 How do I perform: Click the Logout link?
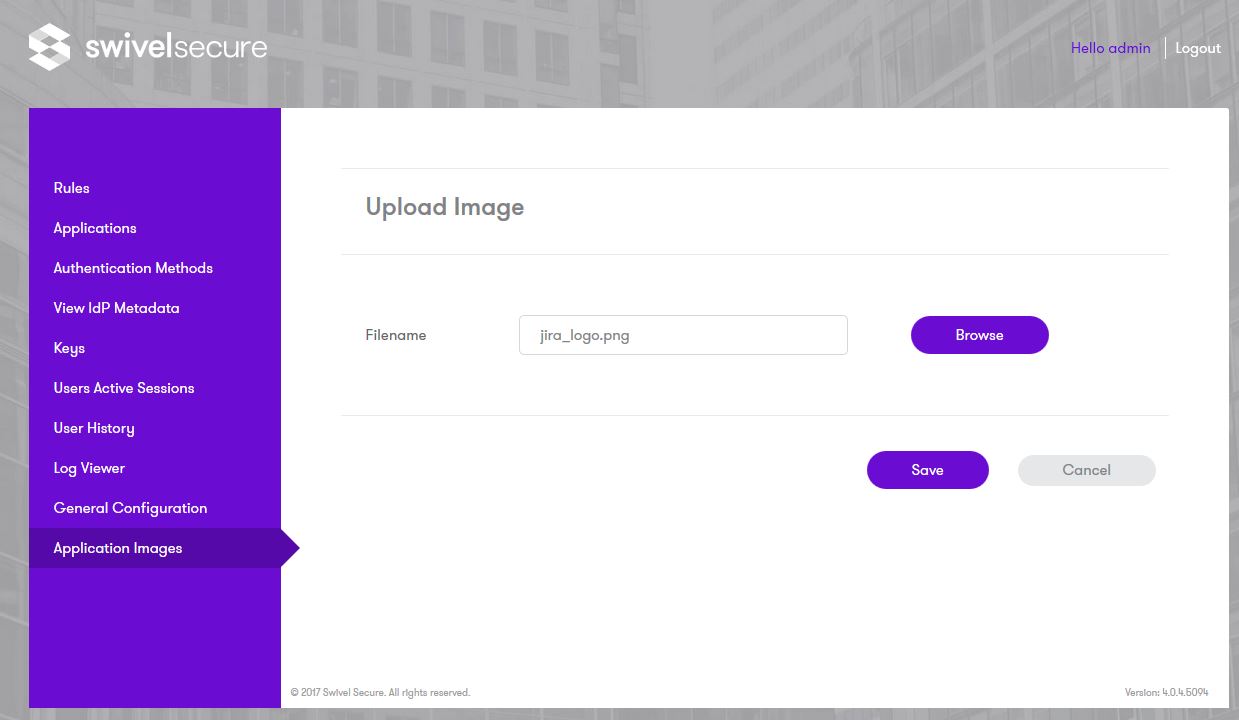pos(1198,48)
